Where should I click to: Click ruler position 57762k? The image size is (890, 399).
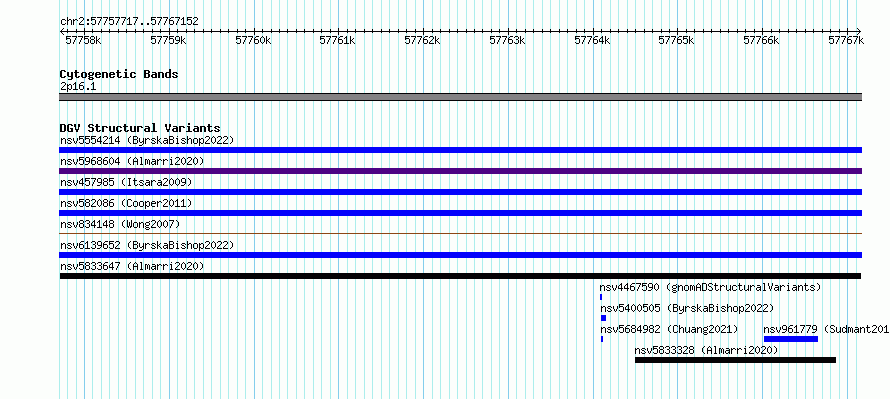coord(422,40)
